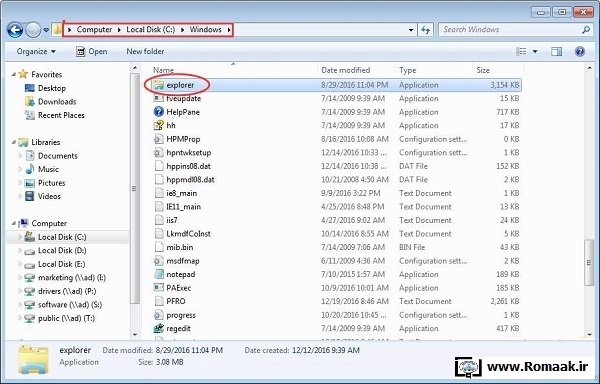Click the Open toolbar button

coord(91,51)
